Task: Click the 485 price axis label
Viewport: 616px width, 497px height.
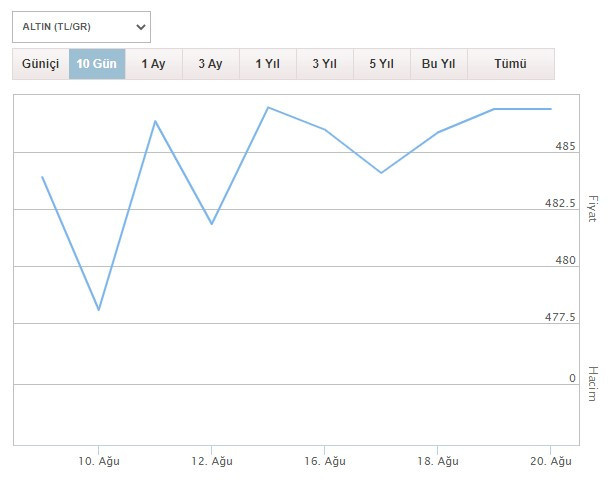Action: [565, 146]
